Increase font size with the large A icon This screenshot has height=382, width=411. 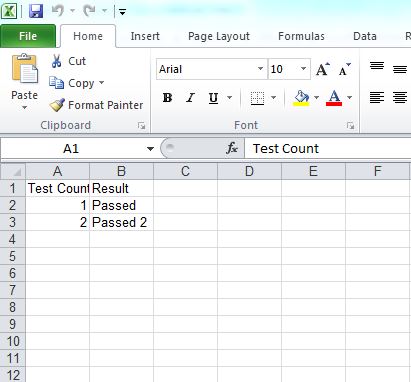tap(322, 69)
